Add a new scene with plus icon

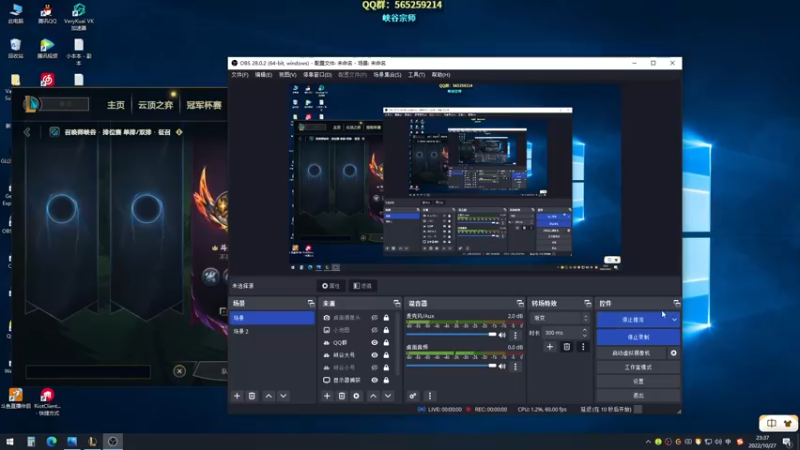click(x=237, y=396)
